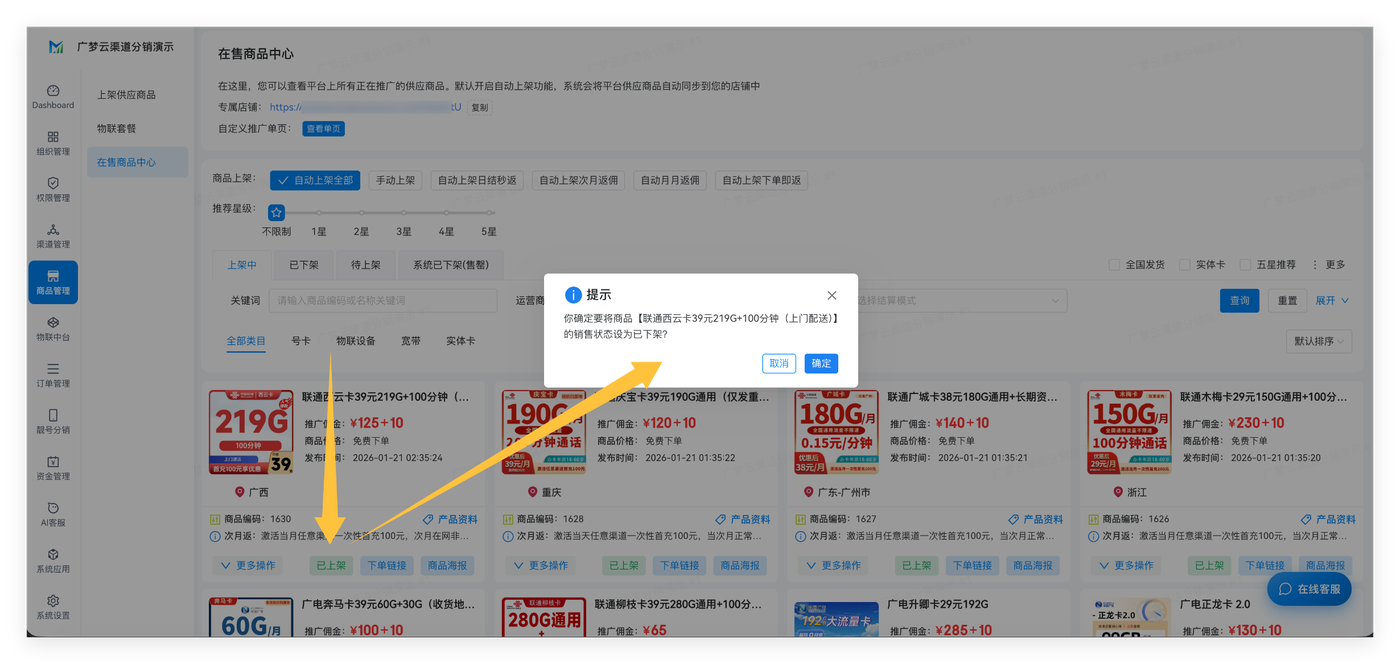Switch to the 系统已下架(售罄) tab
The width and height of the screenshot is (1400, 664).
click(451, 266)
